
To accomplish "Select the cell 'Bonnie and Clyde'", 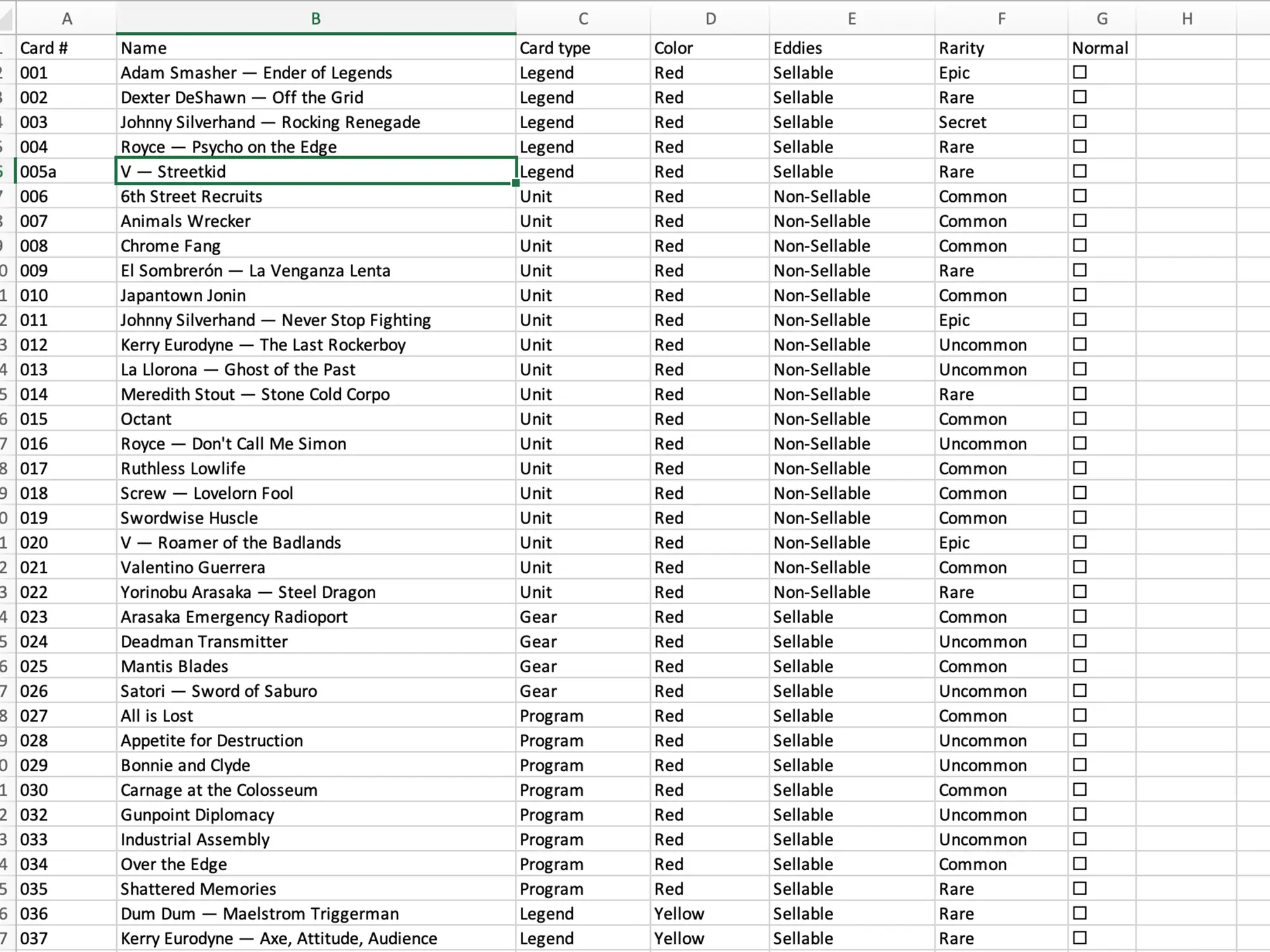I will coord(316,765).
